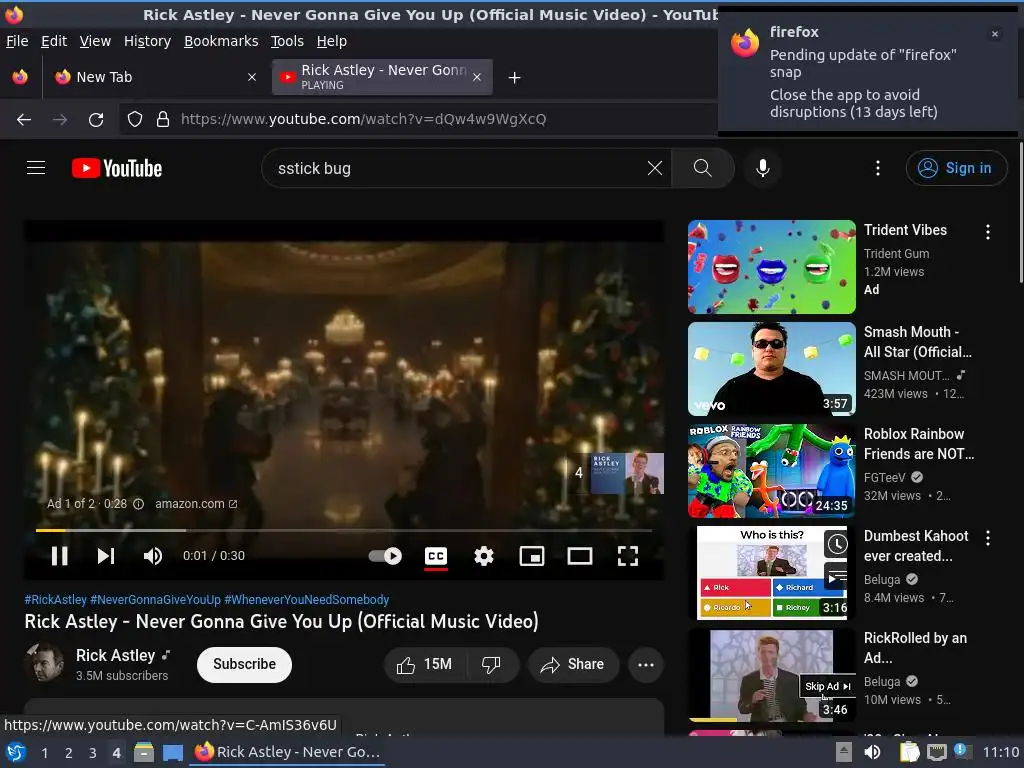Viewport: 1024px width, 768px height.
Task: Seek on the video progress bar
Action: click(344, 530)
